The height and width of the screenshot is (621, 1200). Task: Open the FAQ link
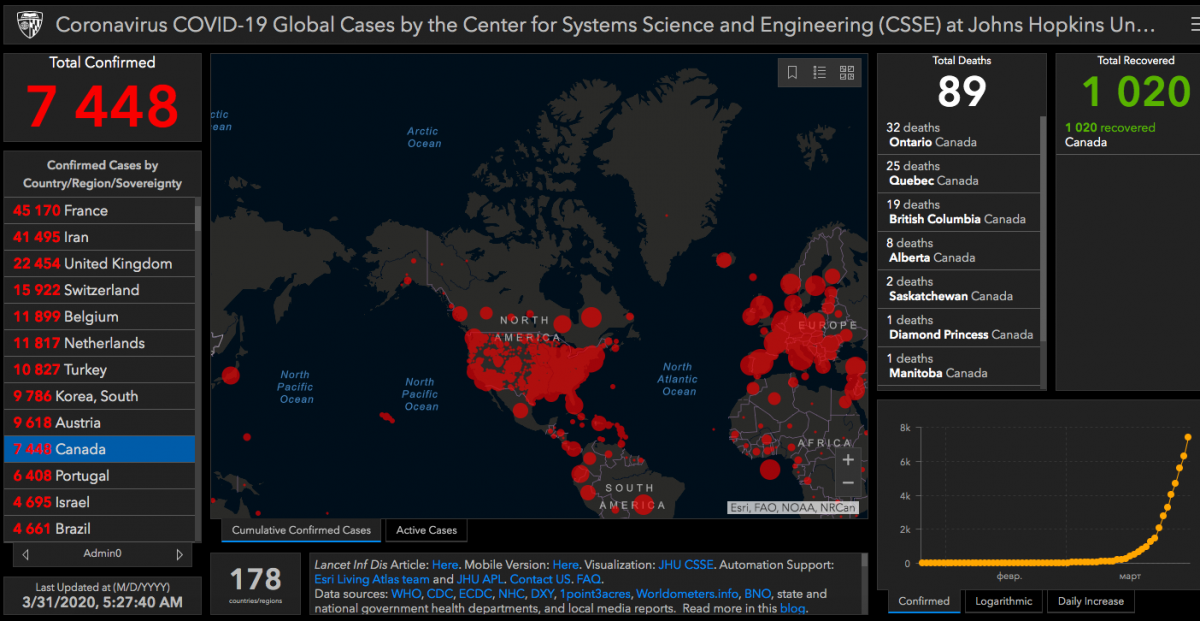click(589, 579)
